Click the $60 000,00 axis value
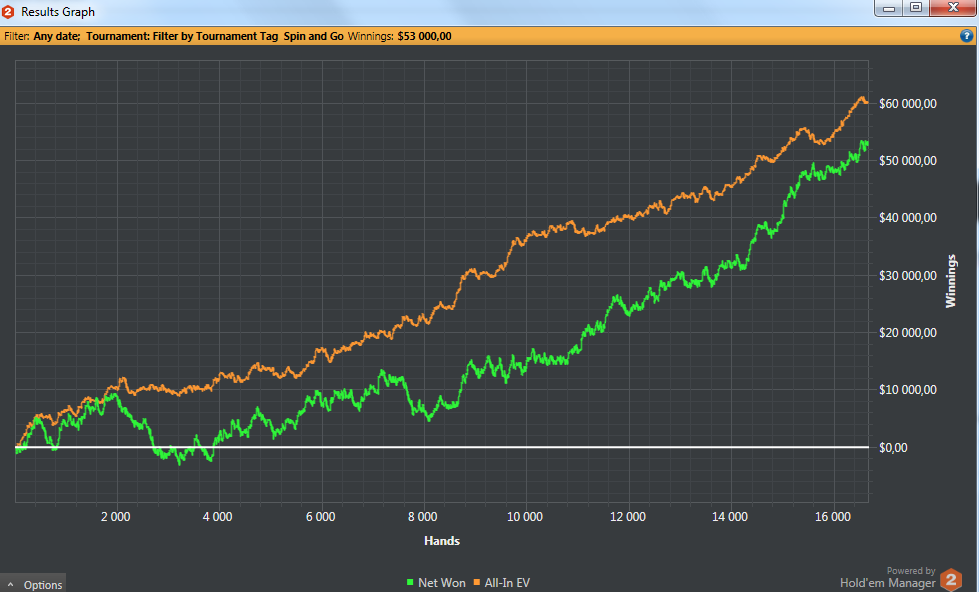Image resolution: width=979 pixels, height=592 pixels. pyautogui.click(x=908, y=104)
